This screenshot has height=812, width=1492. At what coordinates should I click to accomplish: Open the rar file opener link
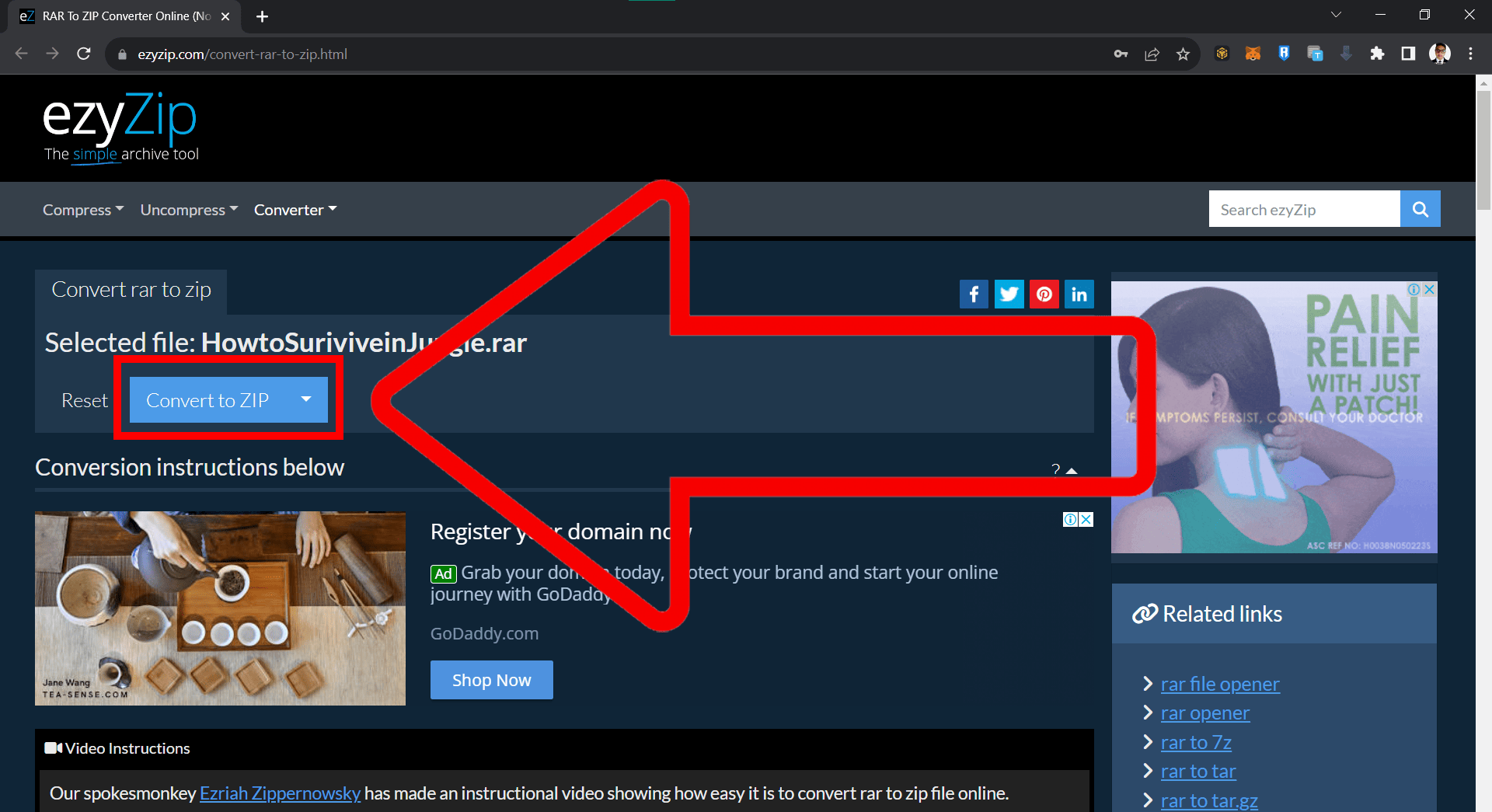[1219, 684]
